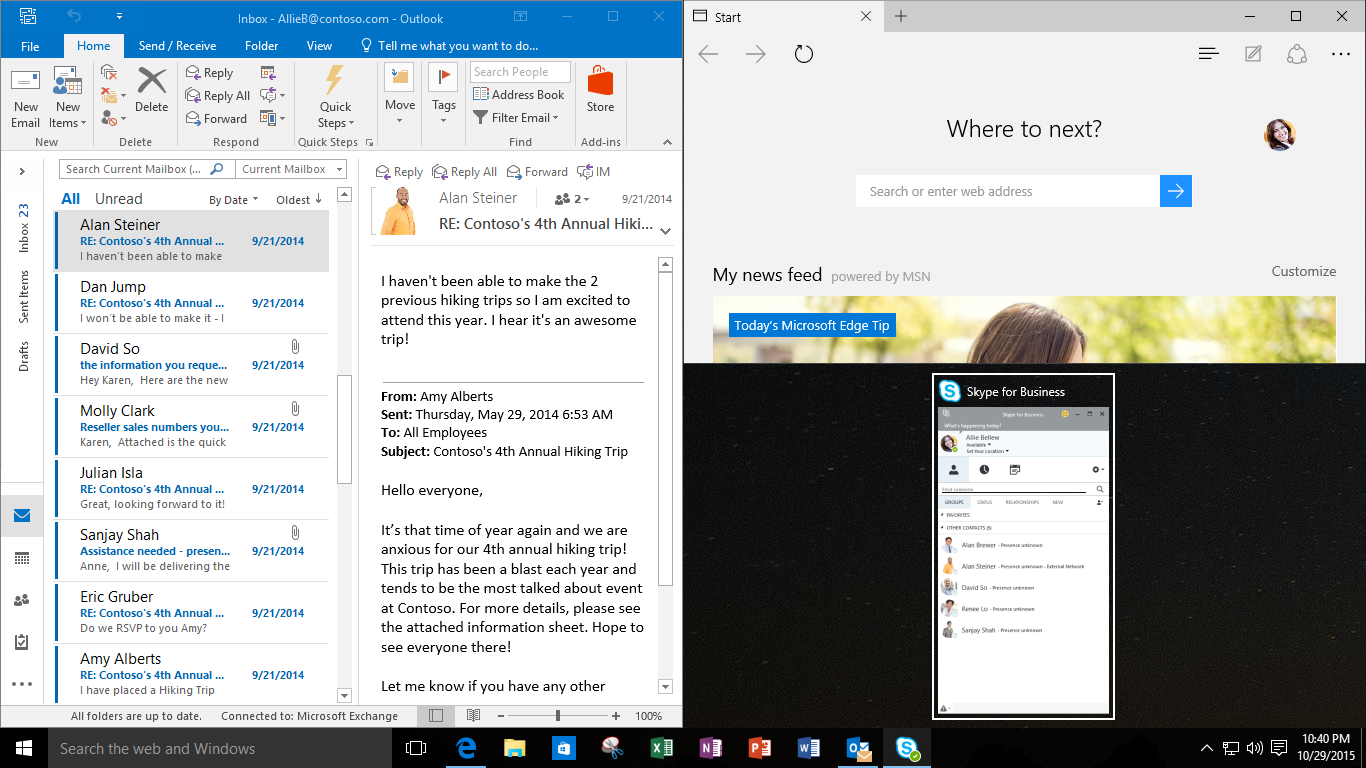1366x768 pixels.
Task: Zoom in with the plus button
Action: 616,716
